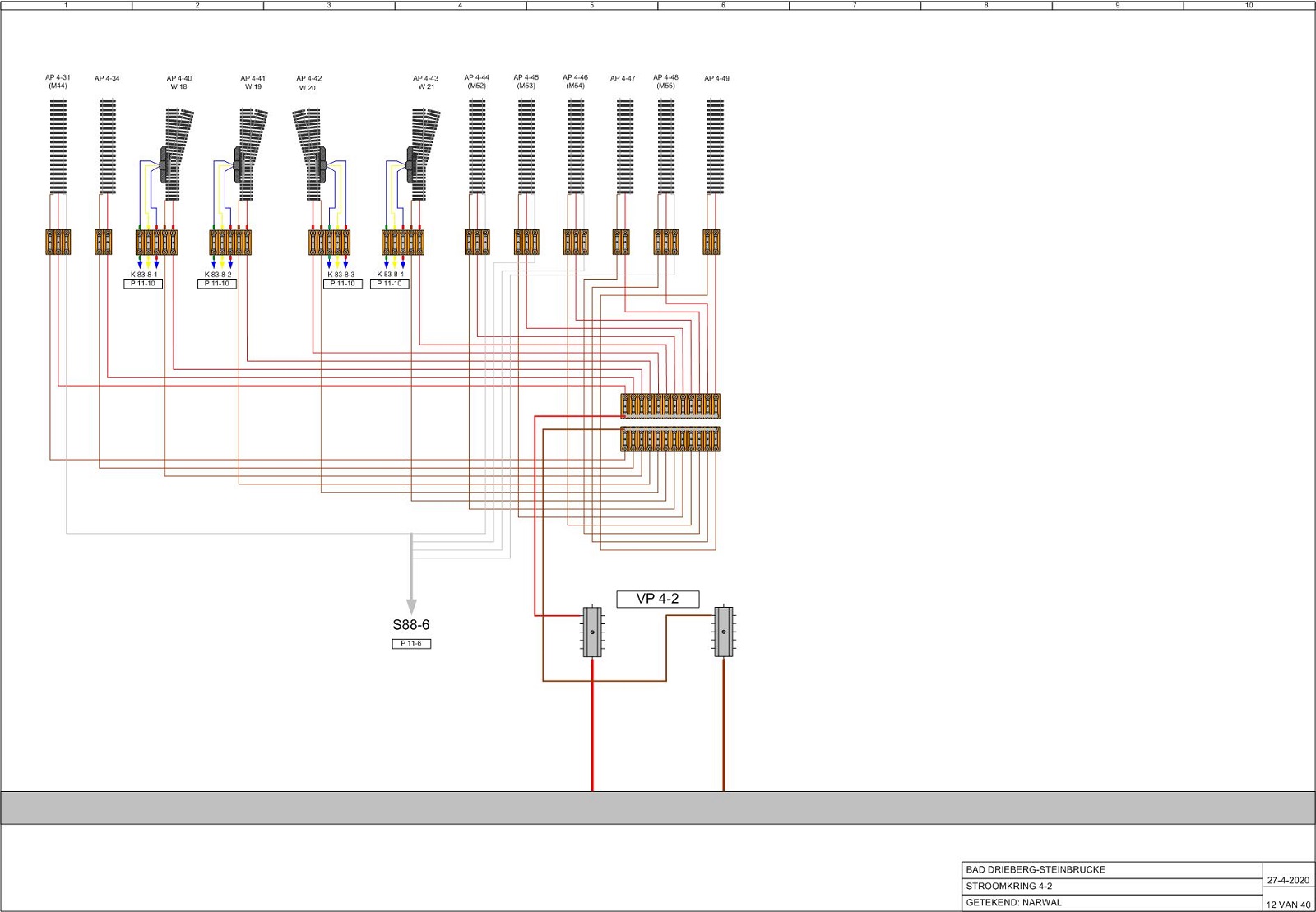This screenshot has height=912, width=1316.
Task: Click the terminal block above label K 83-8-2
Action: [230, 242]
